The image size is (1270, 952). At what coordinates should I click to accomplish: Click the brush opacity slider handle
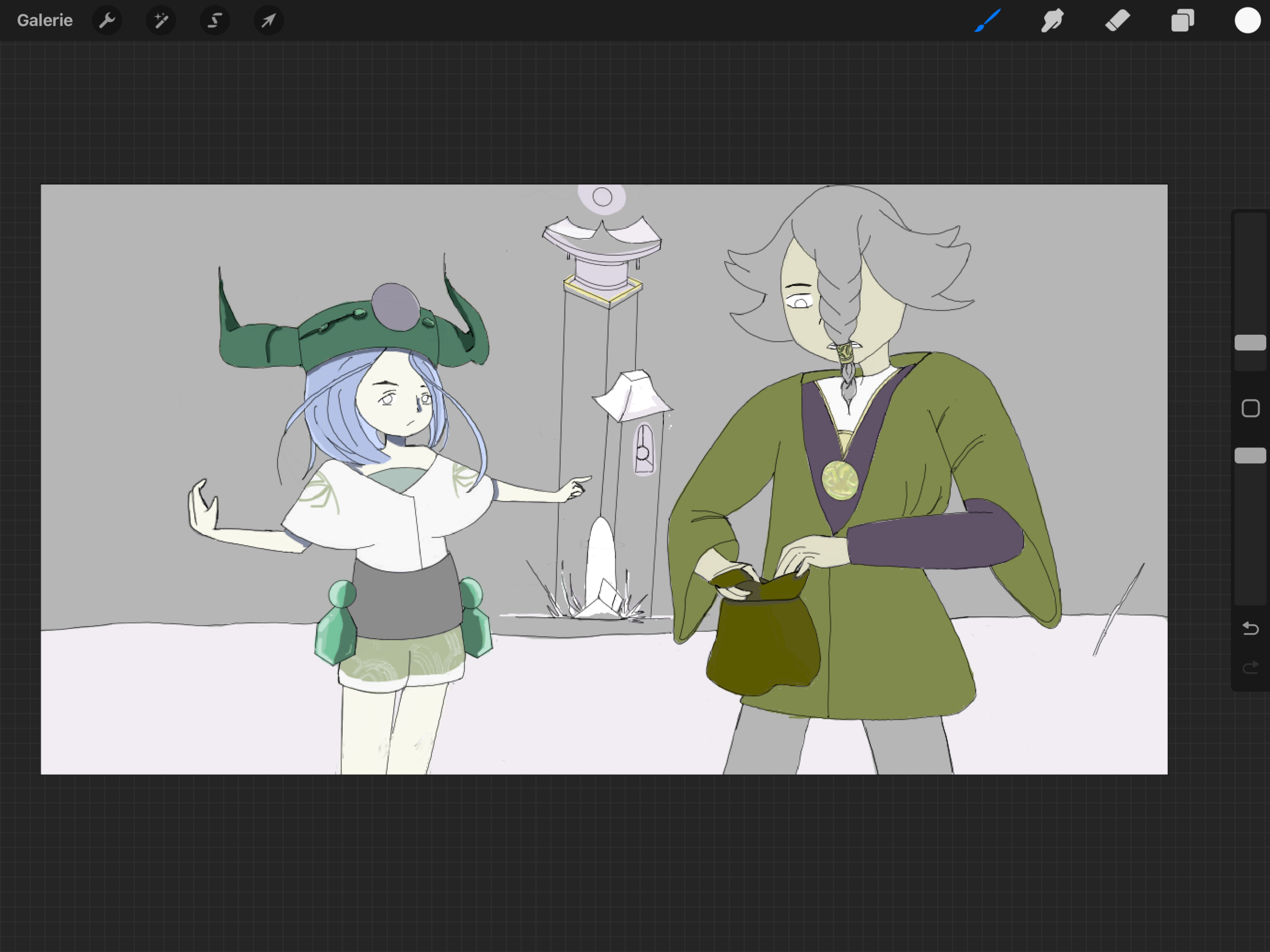click(1250, 455)
